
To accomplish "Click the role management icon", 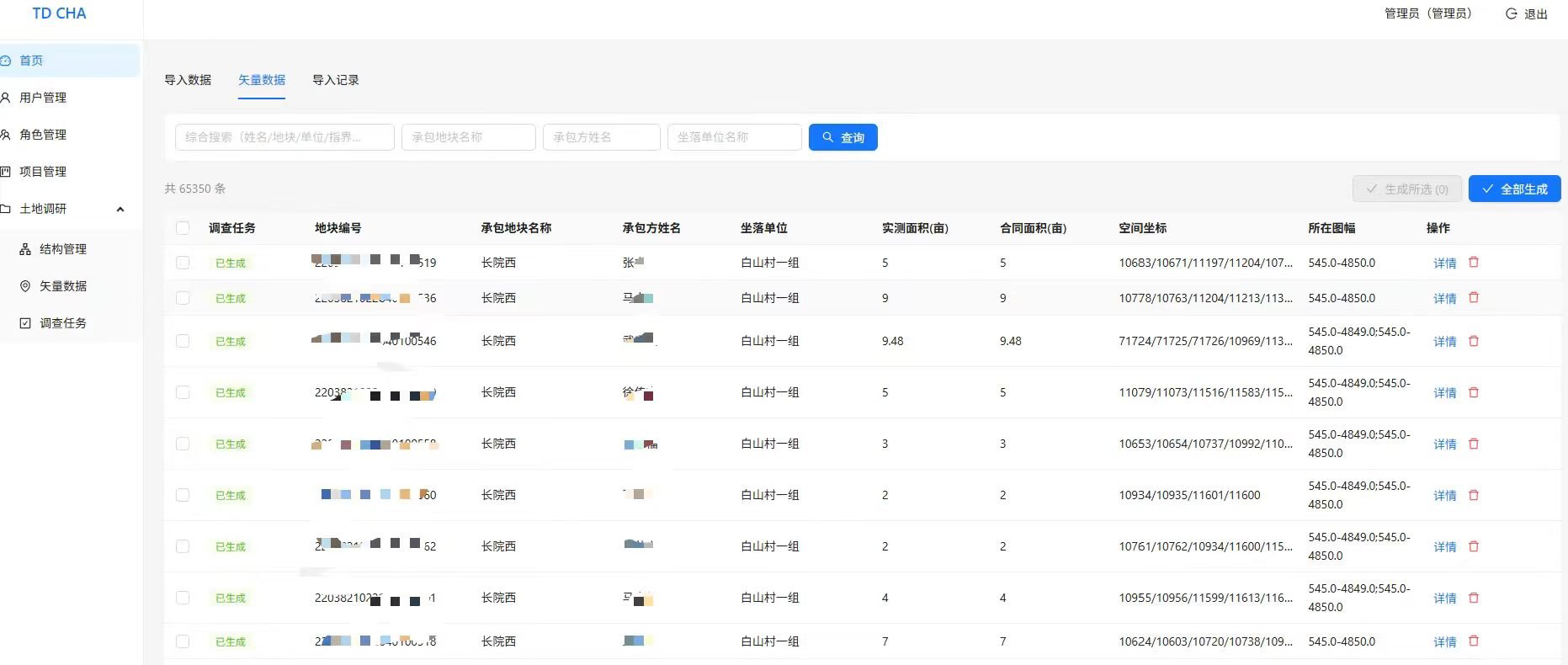I will click(x=5, y=135).
